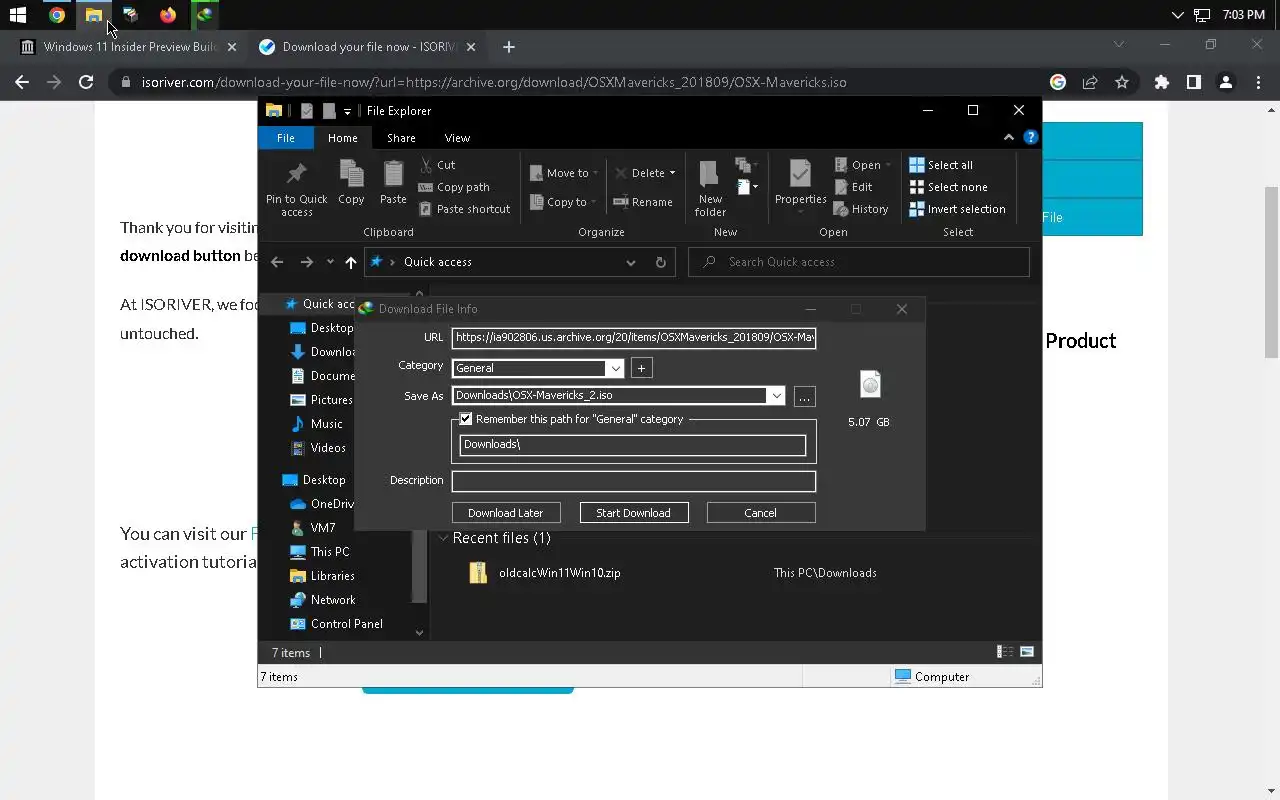Image resolution: width=1280 pixels, height=800 pixels.
Task: Click Invert selection in ribbon
Action: (x=957, y=209)
